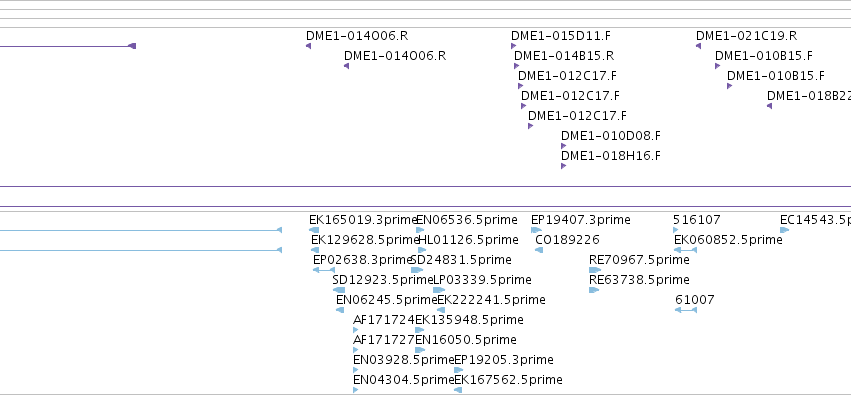Click the EC14543 feature arrow
The width and height of the screenshot is (851, 395).
(x=785, y=230)
